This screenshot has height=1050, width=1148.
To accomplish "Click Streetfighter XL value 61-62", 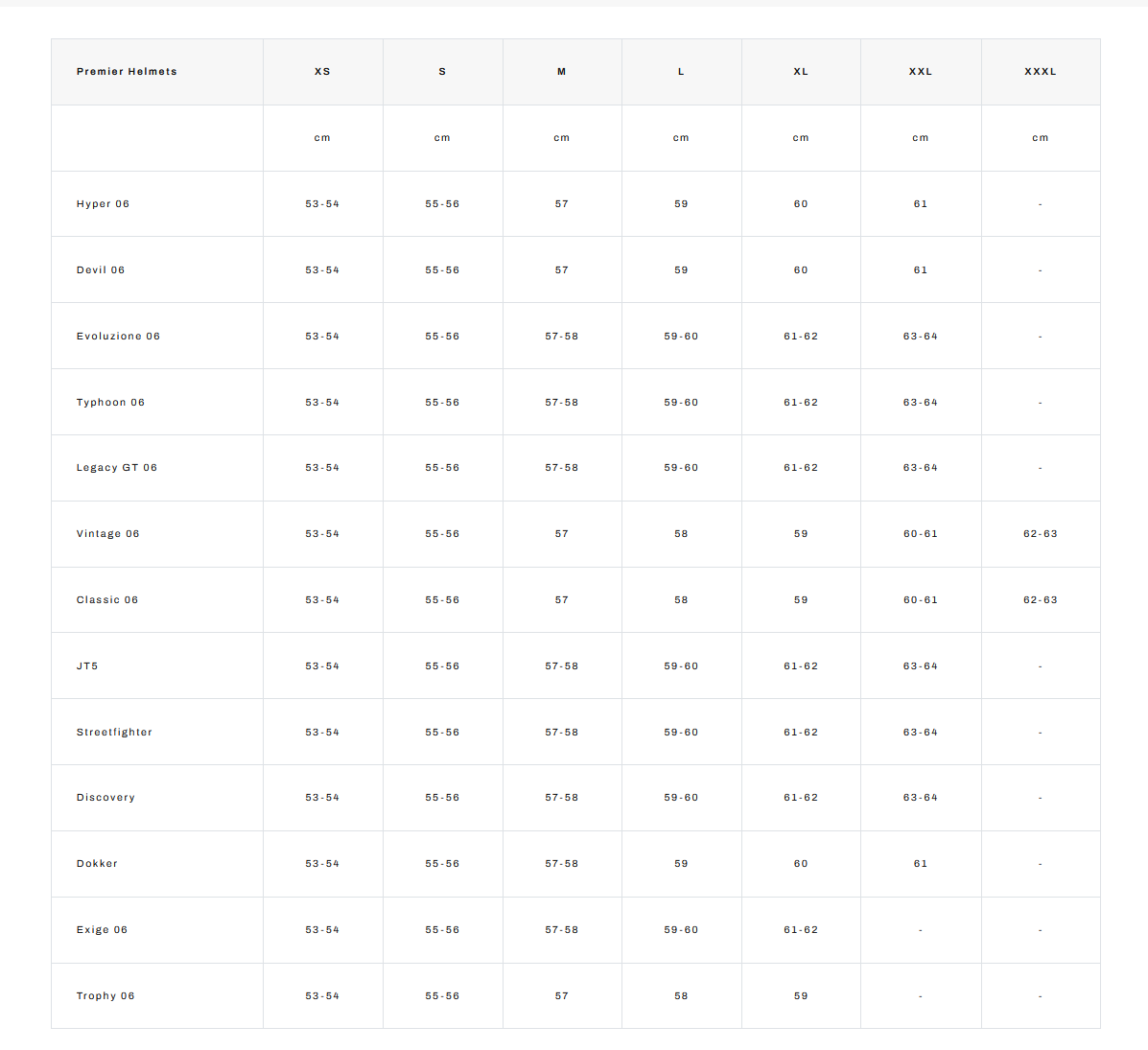I will click(x=801, y=733).
